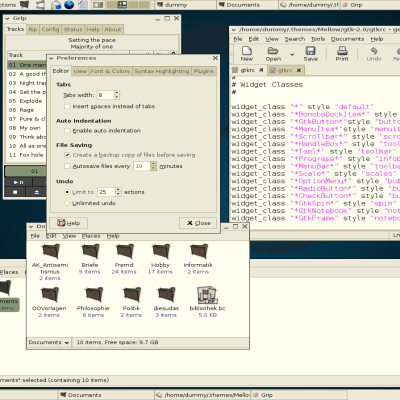This screenshot has height=400, width=400.
Task: Click the Close button in Preferences dialog
Action: 198,223
